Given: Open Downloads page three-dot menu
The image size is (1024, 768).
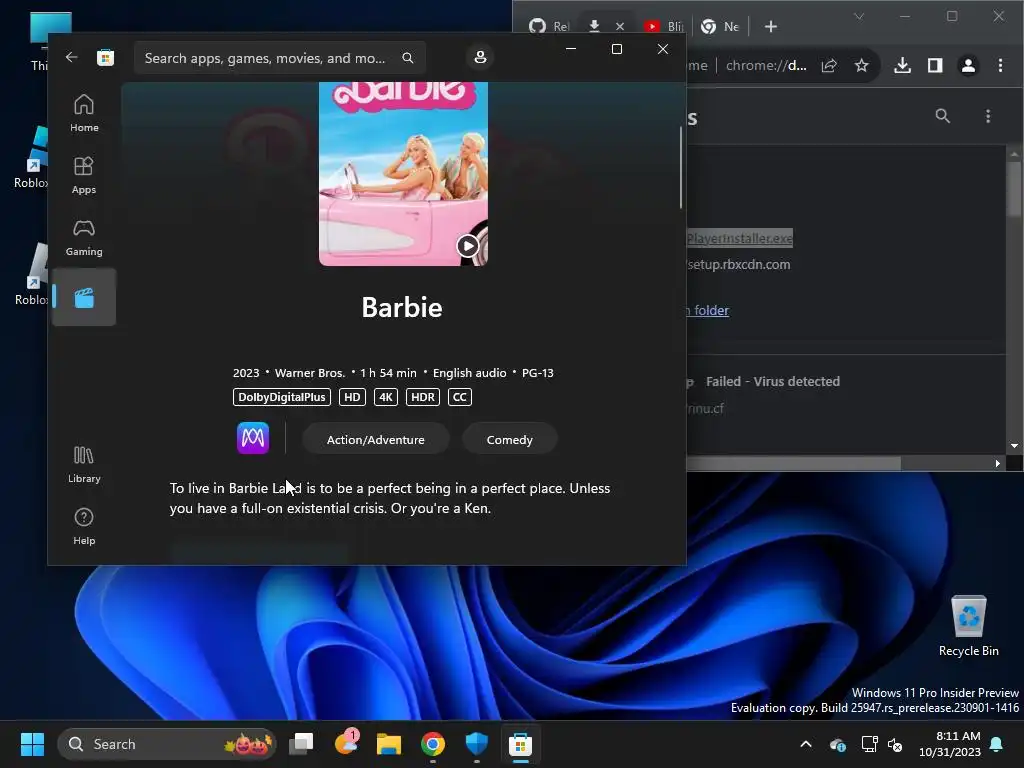Looking at the screenshot, I should 987,116.
